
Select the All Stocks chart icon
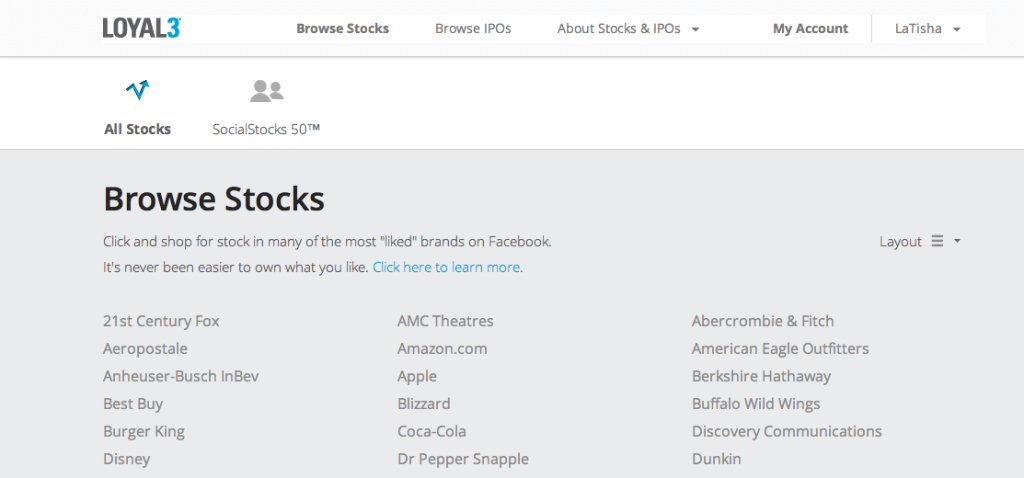click(x=137, y=90)
